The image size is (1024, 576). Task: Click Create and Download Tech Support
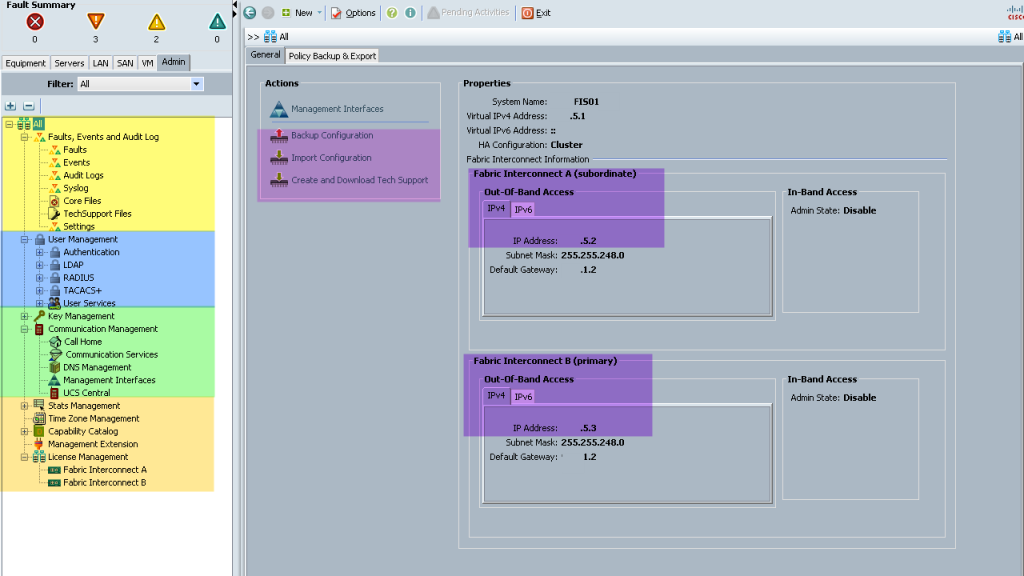click(359, 180)
